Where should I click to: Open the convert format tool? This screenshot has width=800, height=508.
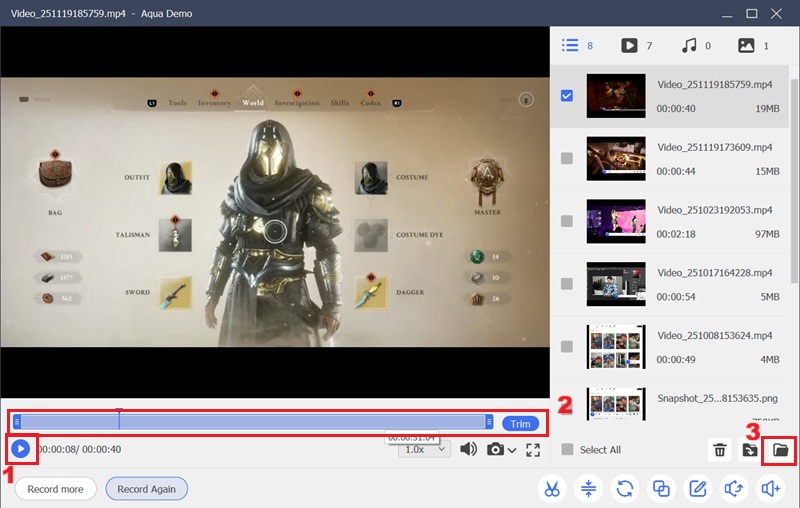pos(625,489)
